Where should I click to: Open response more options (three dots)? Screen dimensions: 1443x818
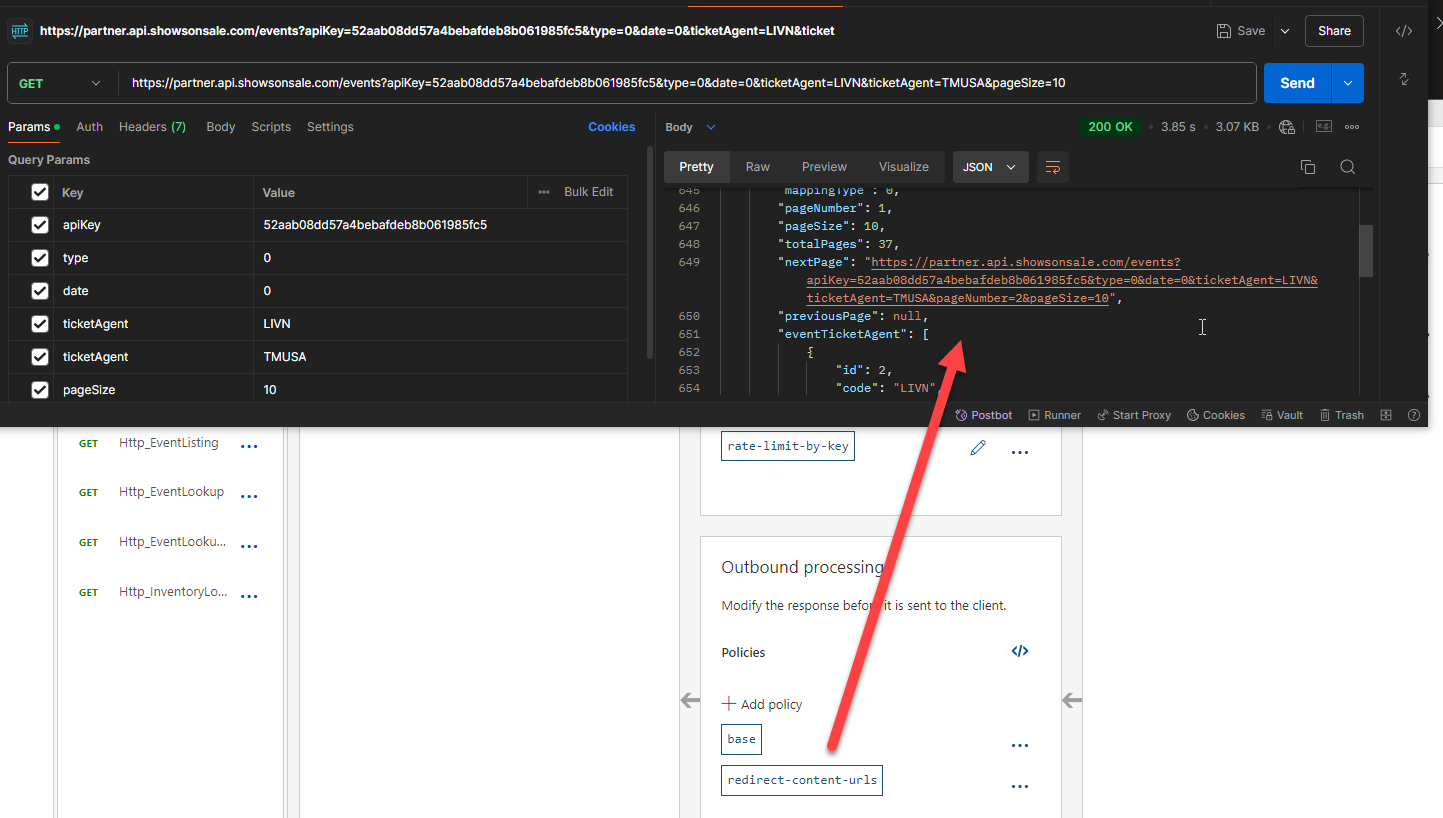[1352, 127]
